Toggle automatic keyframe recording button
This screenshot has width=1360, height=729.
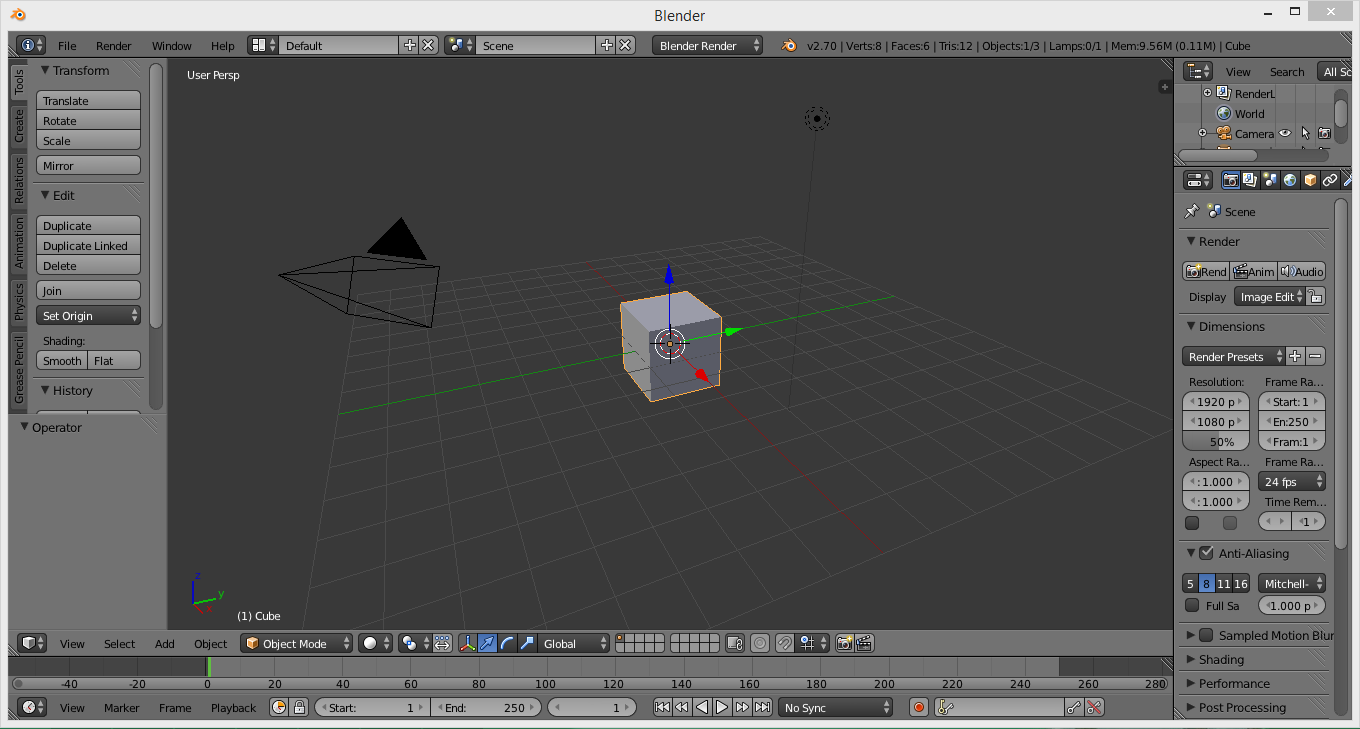pos(919,707)
